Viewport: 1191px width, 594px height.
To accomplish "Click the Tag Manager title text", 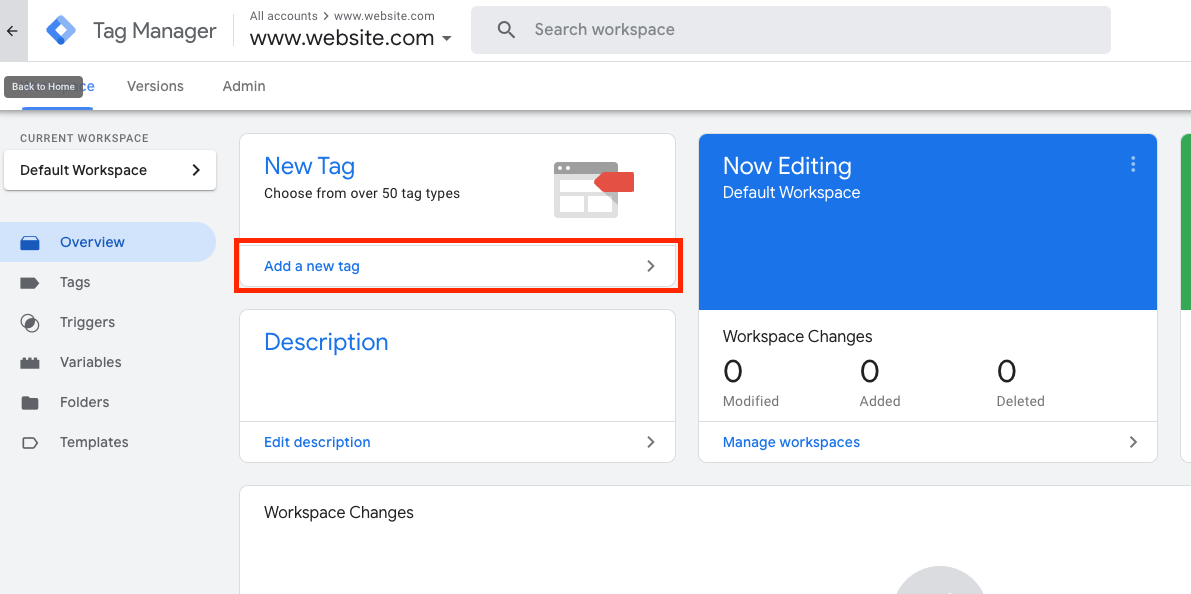I will point(154,31).
